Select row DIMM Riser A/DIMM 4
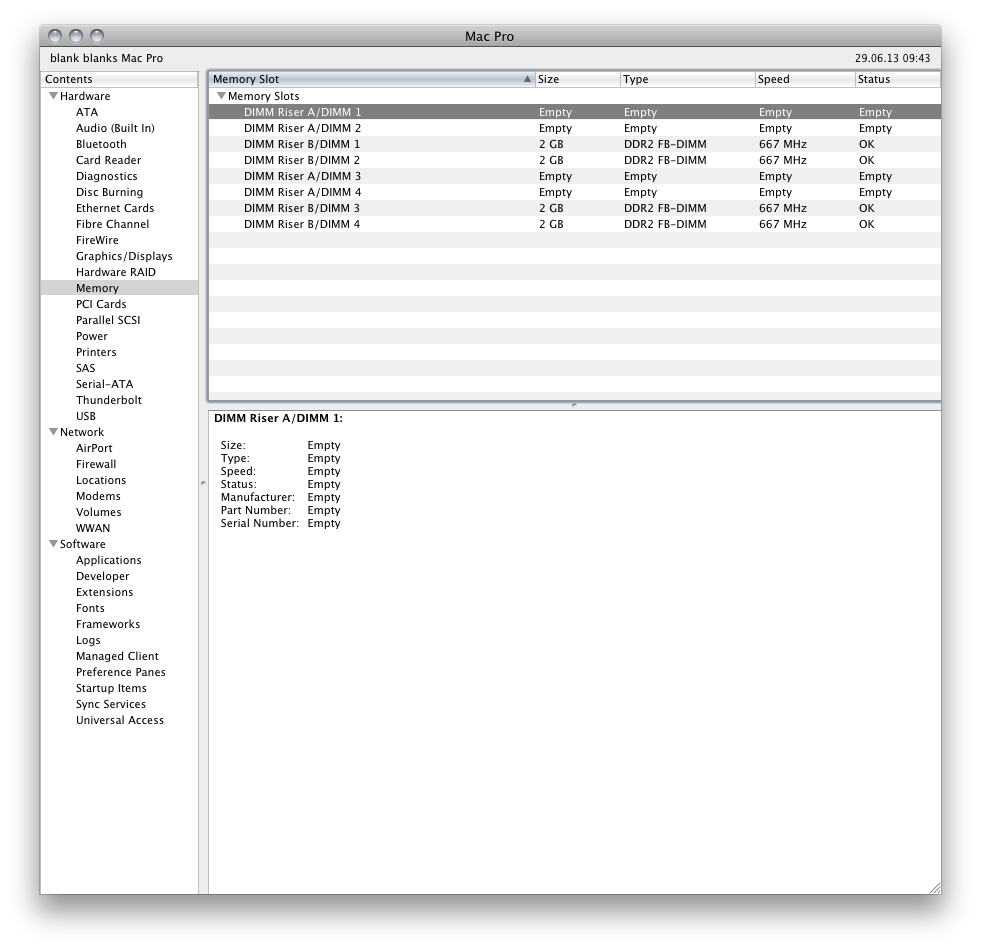The width and height of the screenshot is (981, 949). tap(574, 192)
